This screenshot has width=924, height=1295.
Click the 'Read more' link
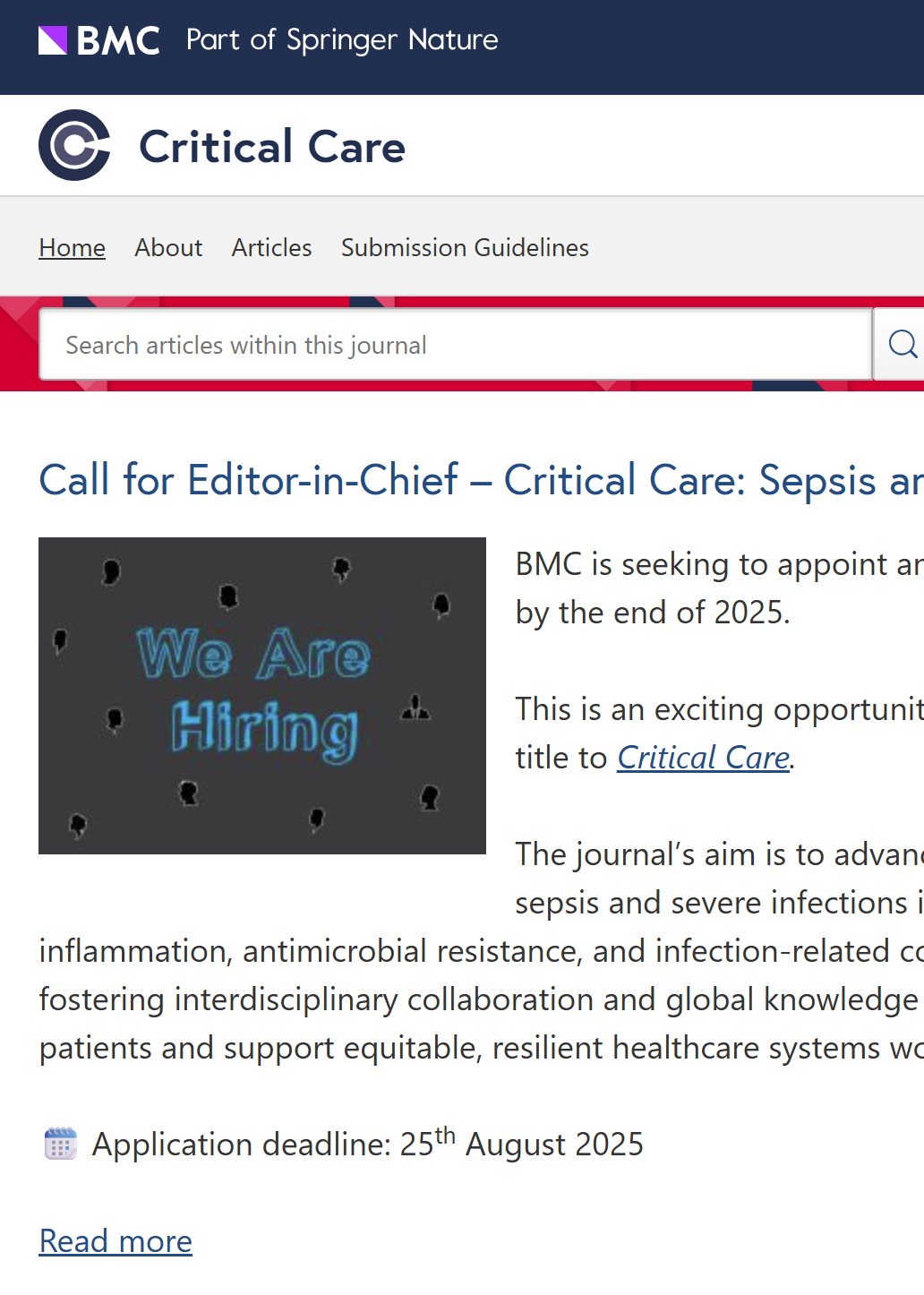pyautogui.click(x=115, y=1241)
